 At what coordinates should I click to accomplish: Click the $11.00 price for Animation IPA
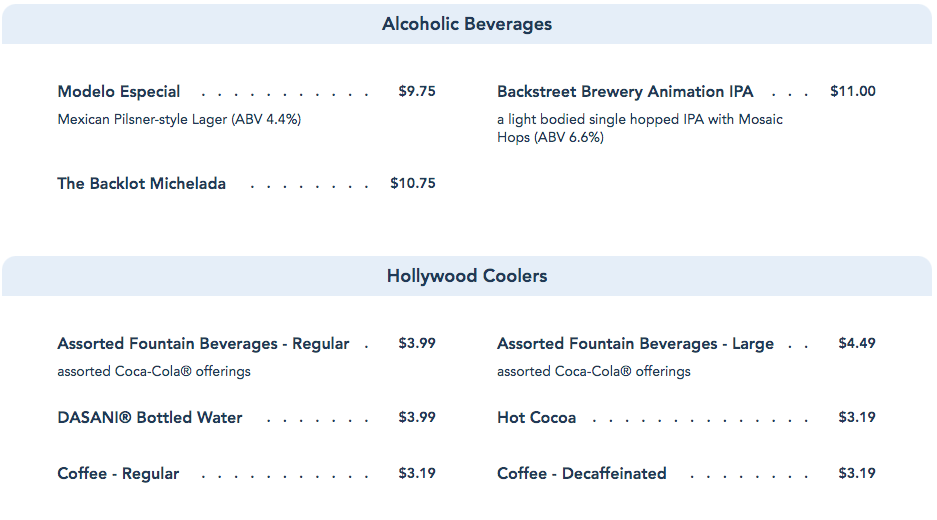pos(852,92)
